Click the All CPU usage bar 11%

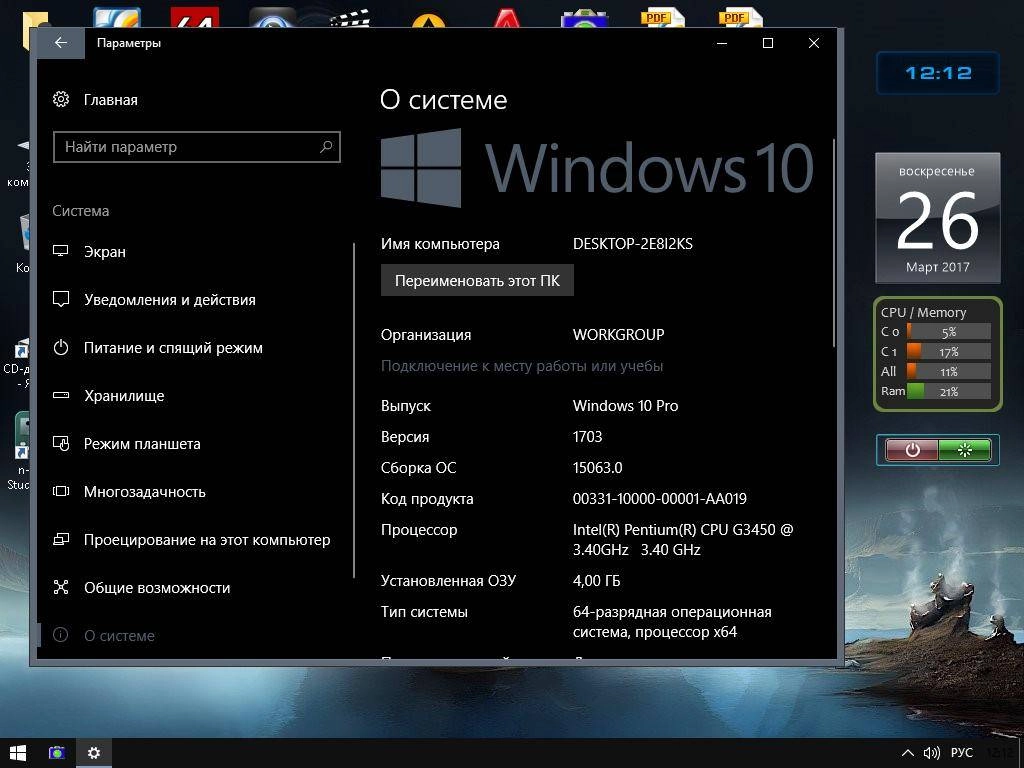click(949, 372)
